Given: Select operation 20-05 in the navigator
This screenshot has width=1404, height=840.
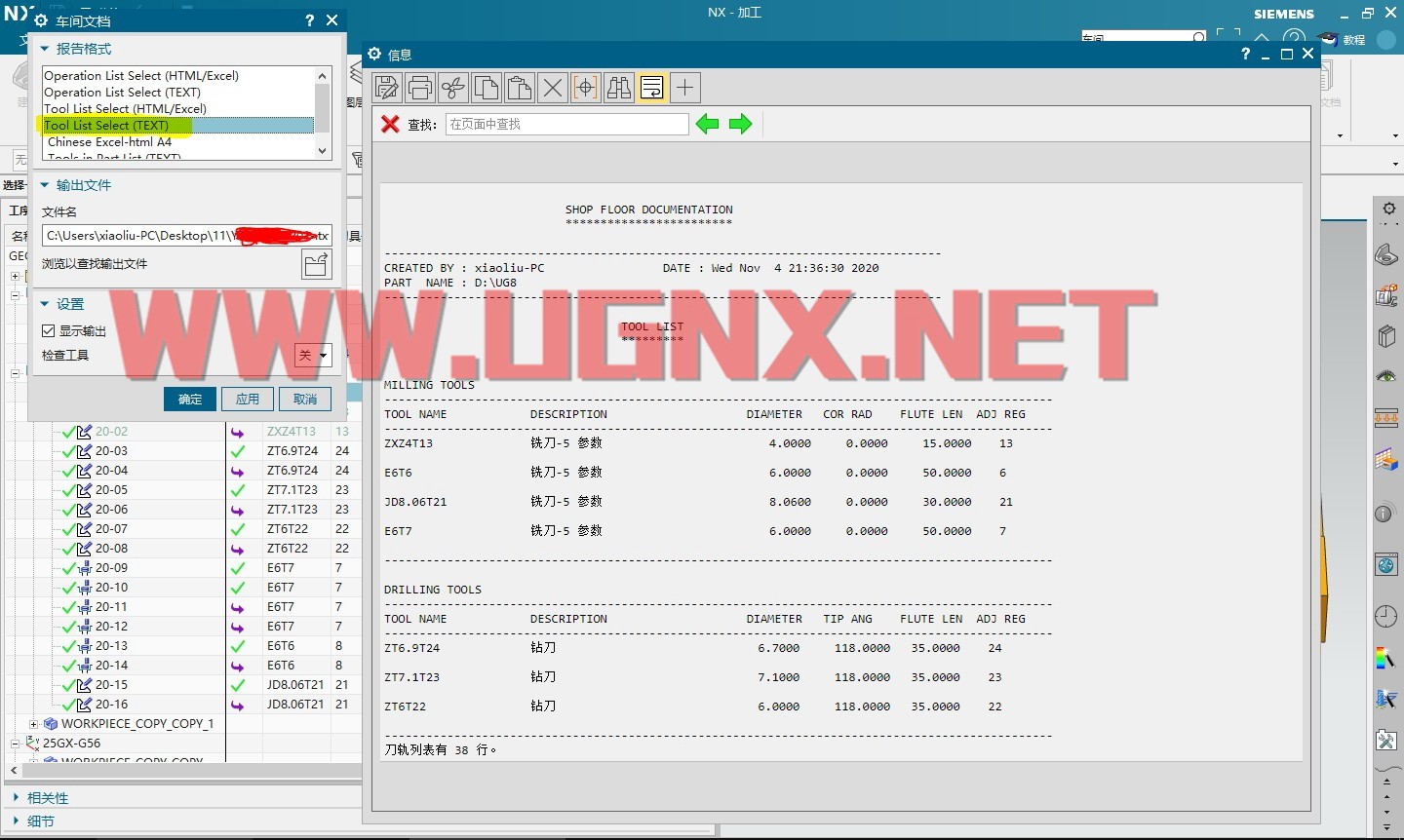Looking at the screenshot, I should click(111, 490).
